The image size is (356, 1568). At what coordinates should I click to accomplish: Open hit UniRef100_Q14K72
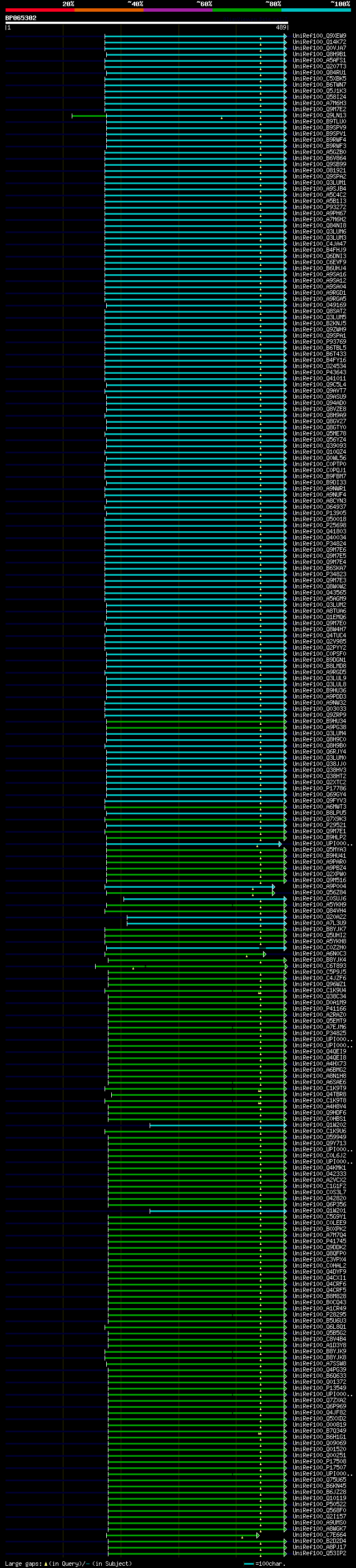pyautogui.click(x=319, y=42)
